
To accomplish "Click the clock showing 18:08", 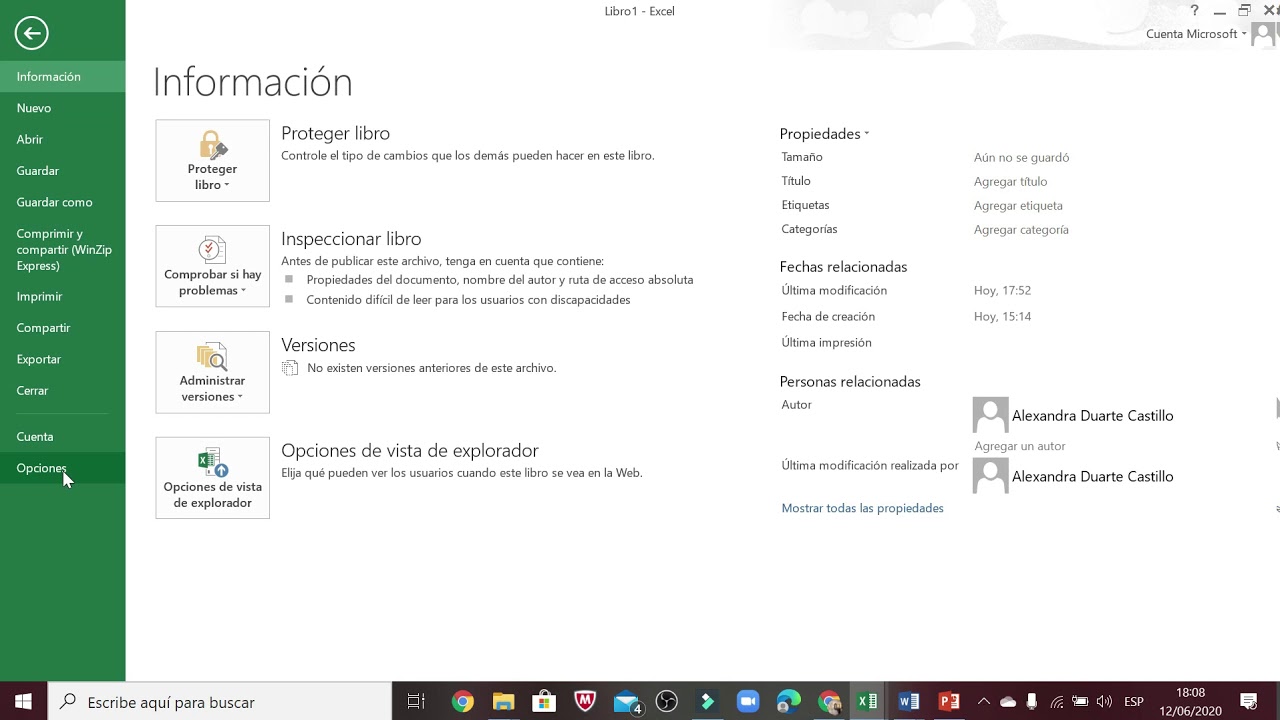I will coord(1190,692).
